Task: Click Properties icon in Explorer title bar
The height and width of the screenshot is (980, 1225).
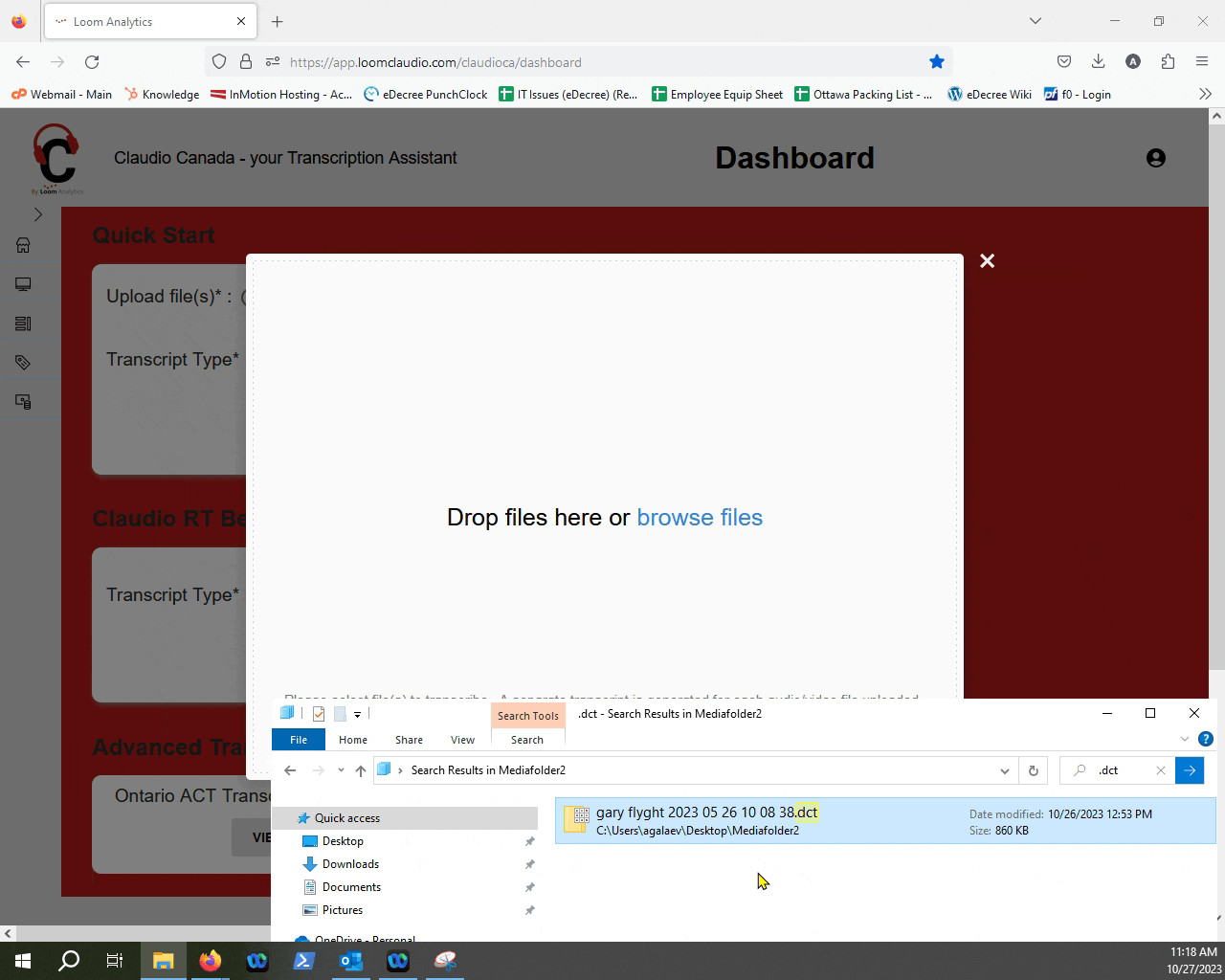Action: click(x=319, y=714)
